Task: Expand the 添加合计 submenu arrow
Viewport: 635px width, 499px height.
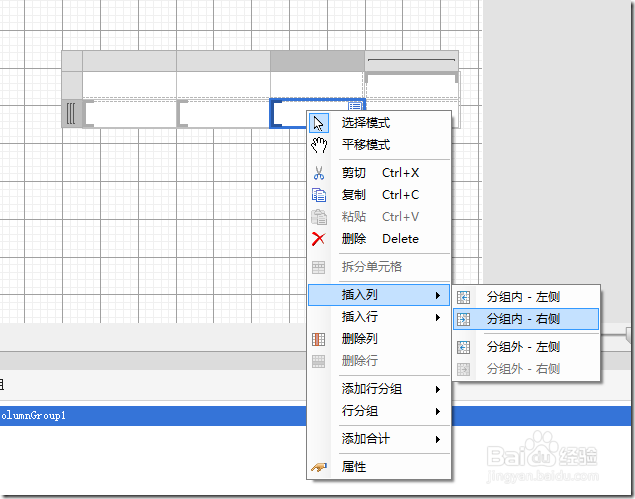Action: [438, 439]
